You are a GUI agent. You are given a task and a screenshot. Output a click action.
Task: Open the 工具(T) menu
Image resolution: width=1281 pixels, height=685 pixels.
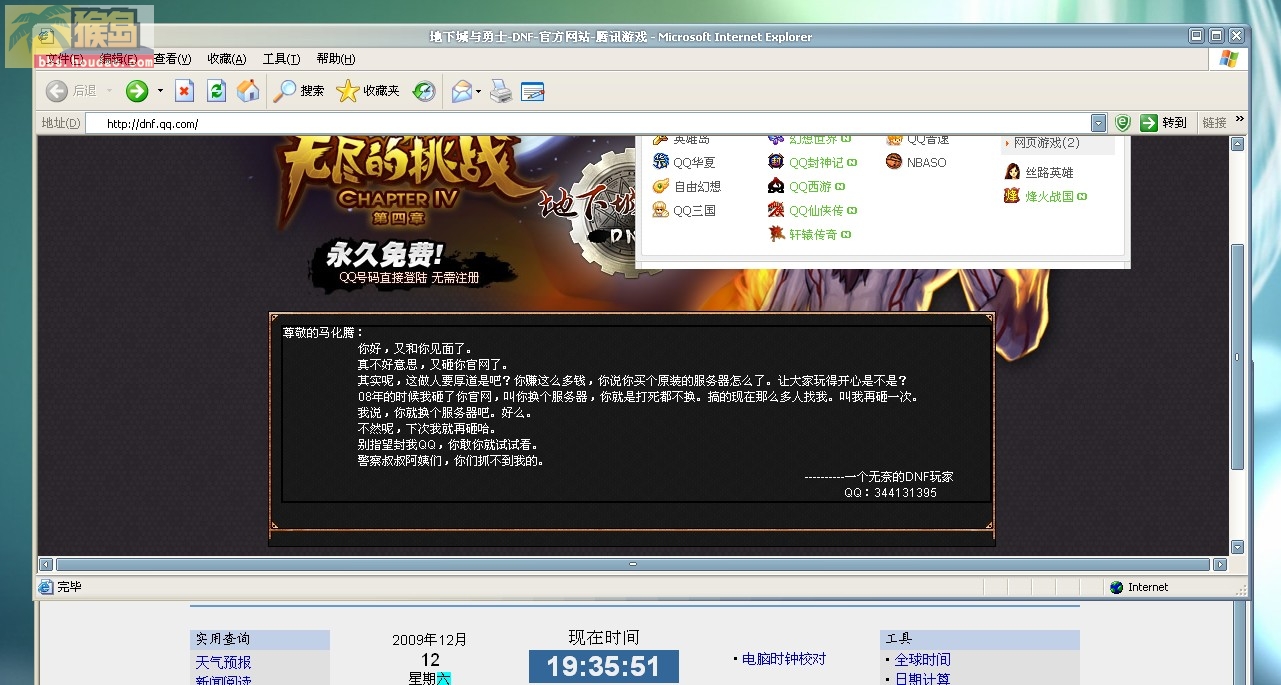click(x=281, y=59)
